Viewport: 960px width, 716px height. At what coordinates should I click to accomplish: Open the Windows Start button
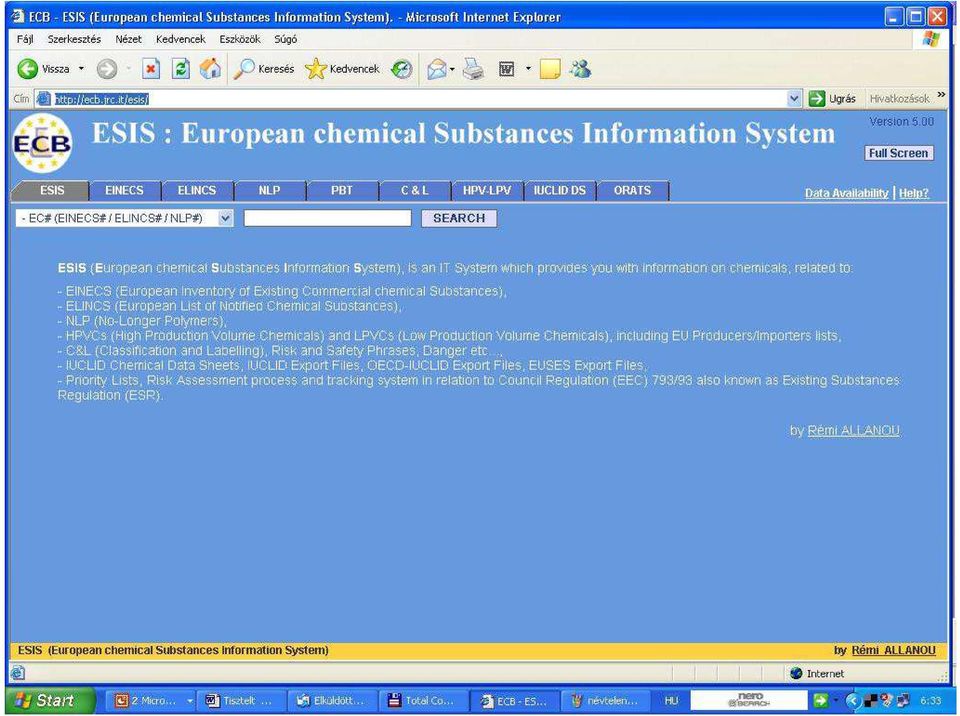point(50,700)
